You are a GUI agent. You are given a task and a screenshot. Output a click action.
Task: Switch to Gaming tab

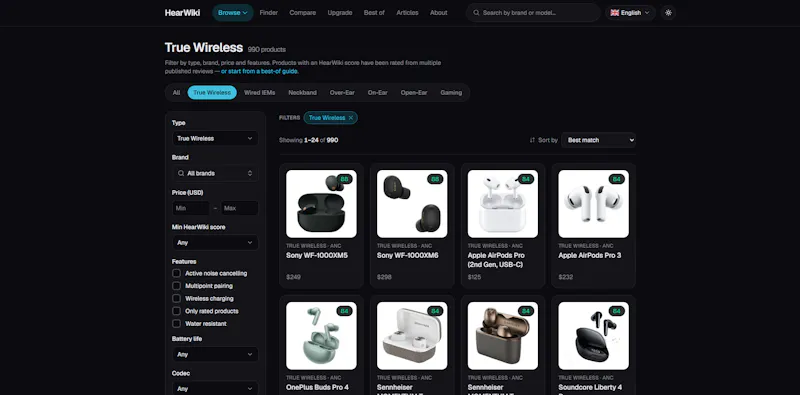click(x=451, y=93)
